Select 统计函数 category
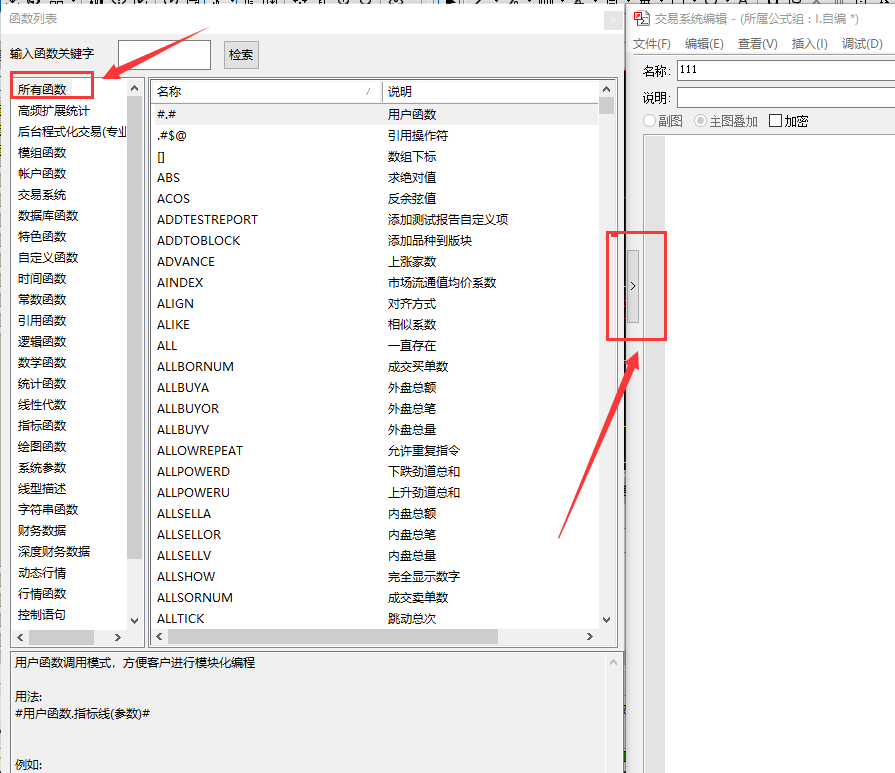Image resolution: width=895 pixels, height=773 pixels. (x=42, y=384)
